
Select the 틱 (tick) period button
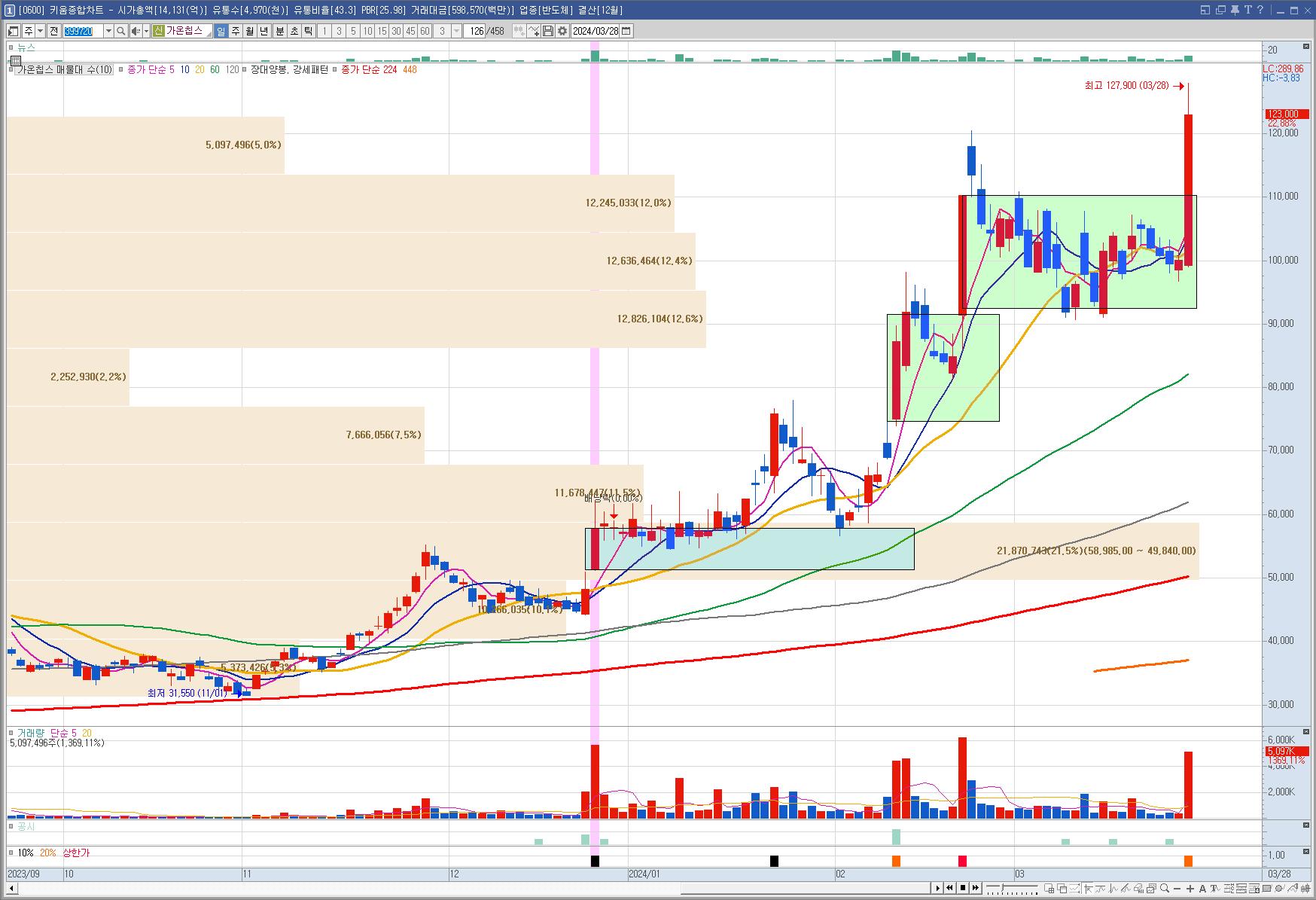point(308,31)
